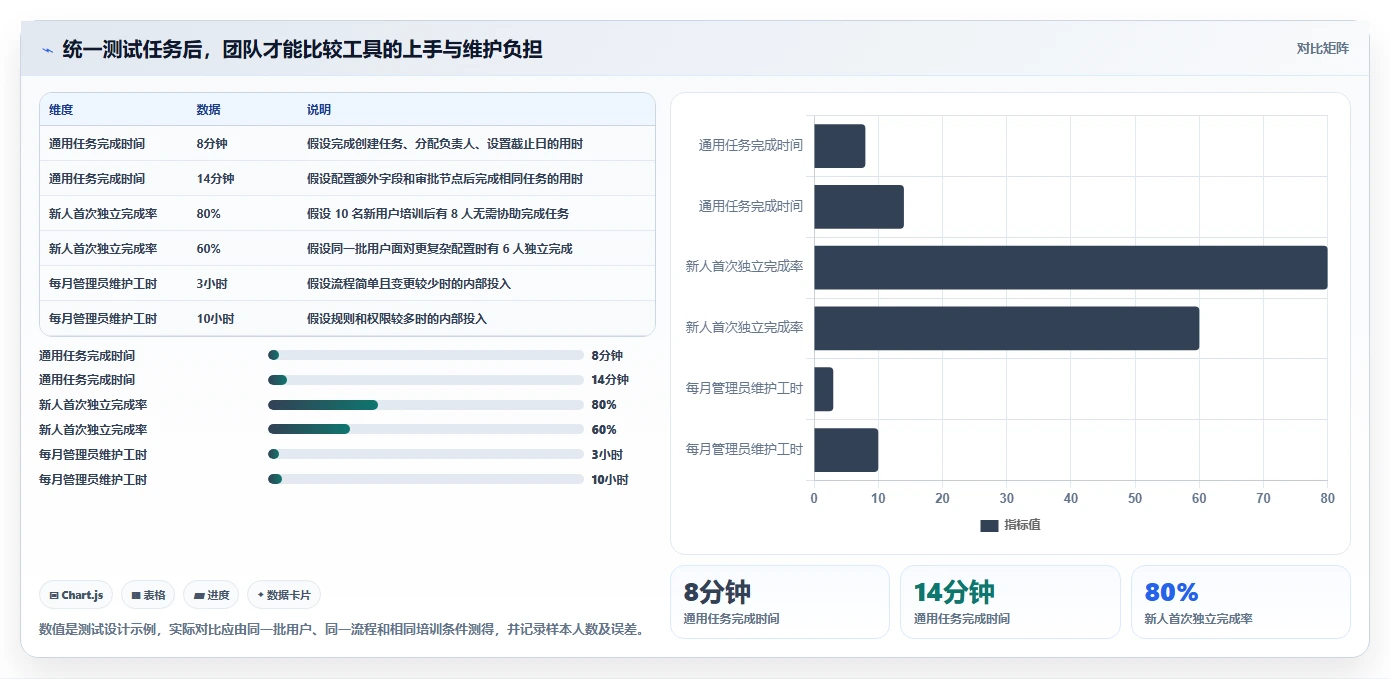Click the progress bar labeled 80%
Viewport: 1390px width, 679px height.
click(x=426, y=405)
